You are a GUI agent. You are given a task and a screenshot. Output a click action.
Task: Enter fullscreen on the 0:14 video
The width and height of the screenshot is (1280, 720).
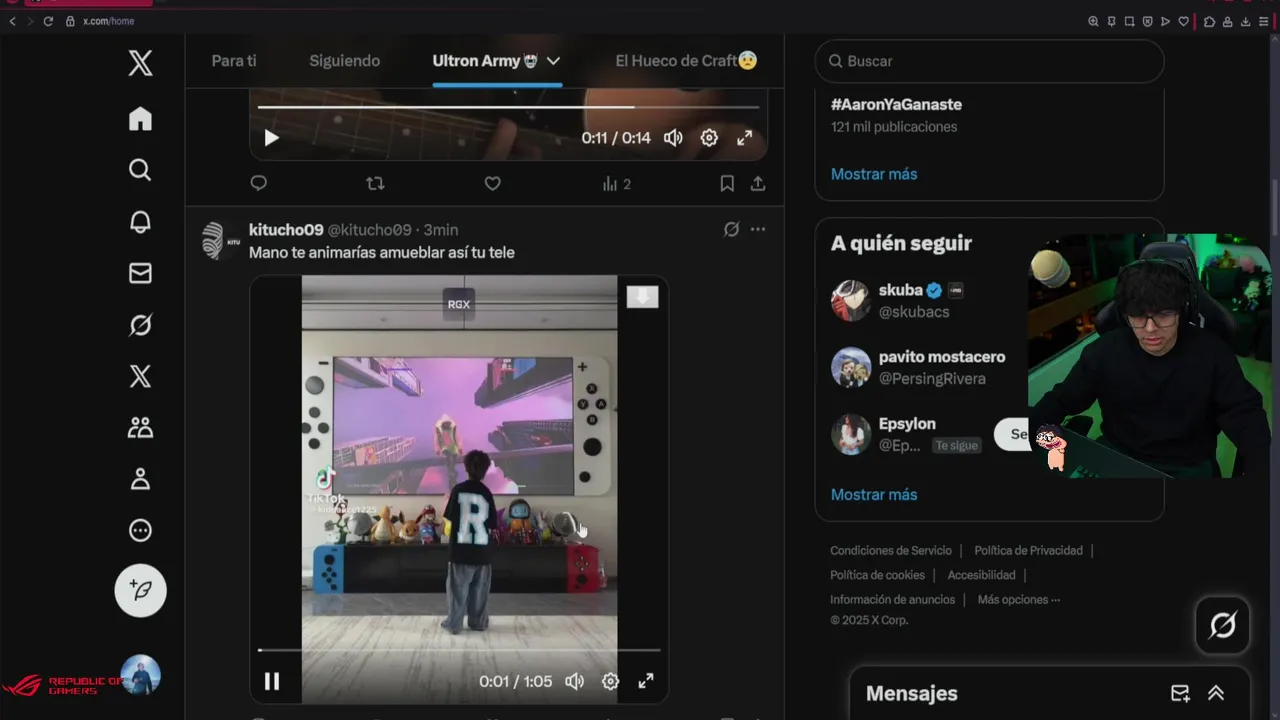point(744,138)
